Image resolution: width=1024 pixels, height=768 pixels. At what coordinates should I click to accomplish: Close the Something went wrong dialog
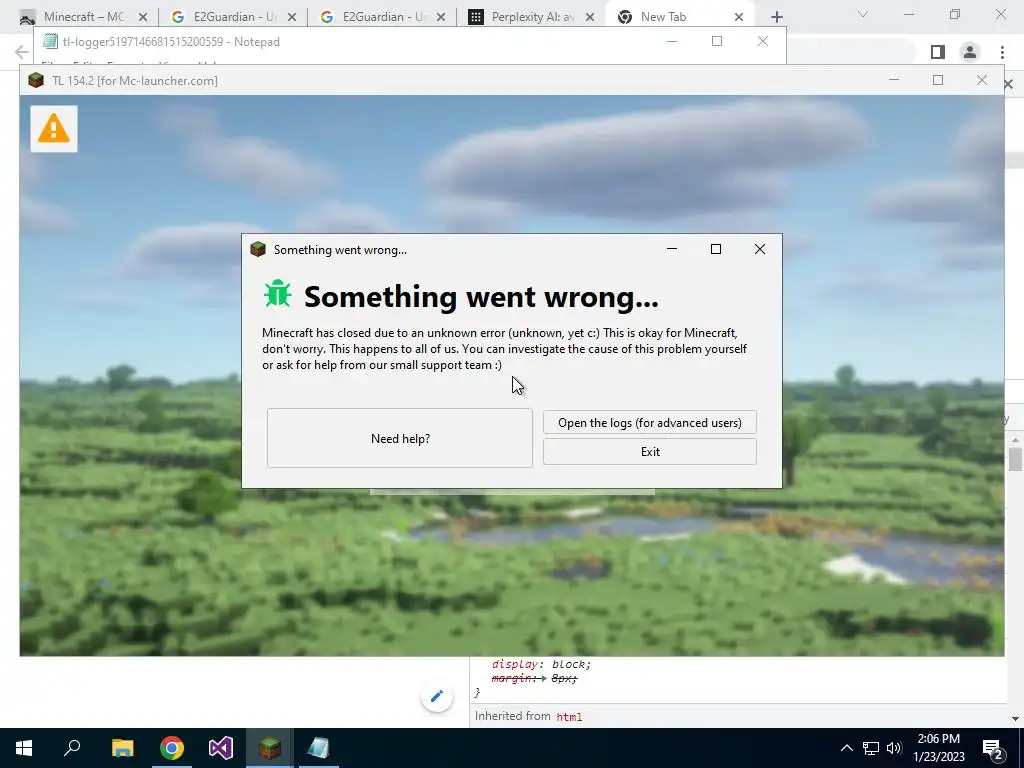[760, 249]
